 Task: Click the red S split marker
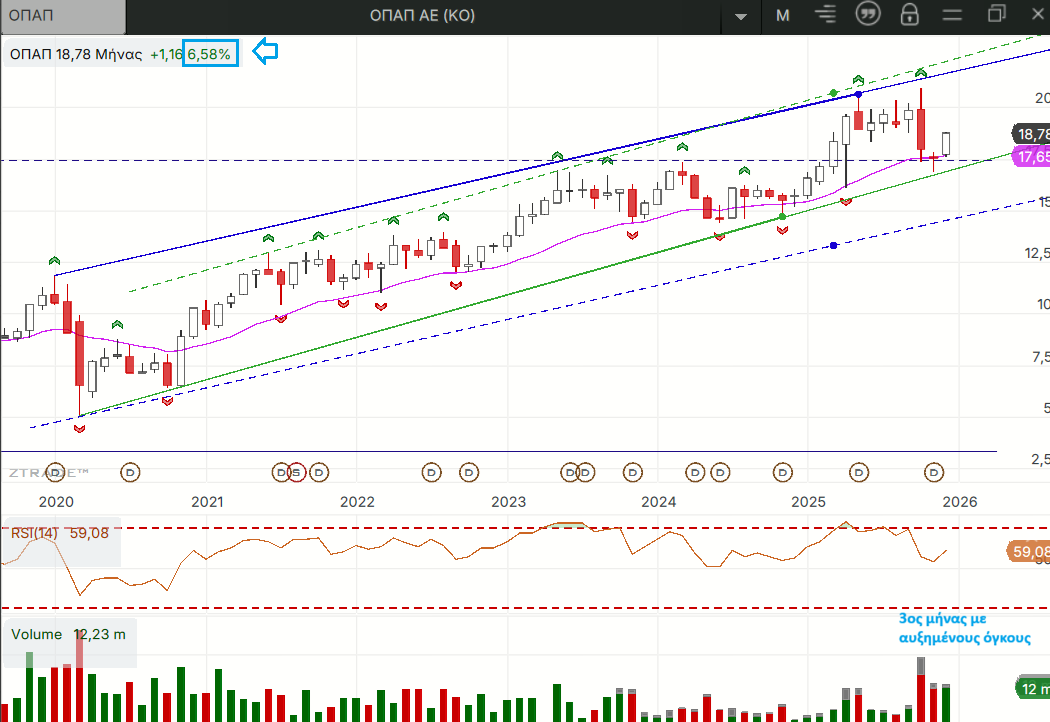coord(295,471)
